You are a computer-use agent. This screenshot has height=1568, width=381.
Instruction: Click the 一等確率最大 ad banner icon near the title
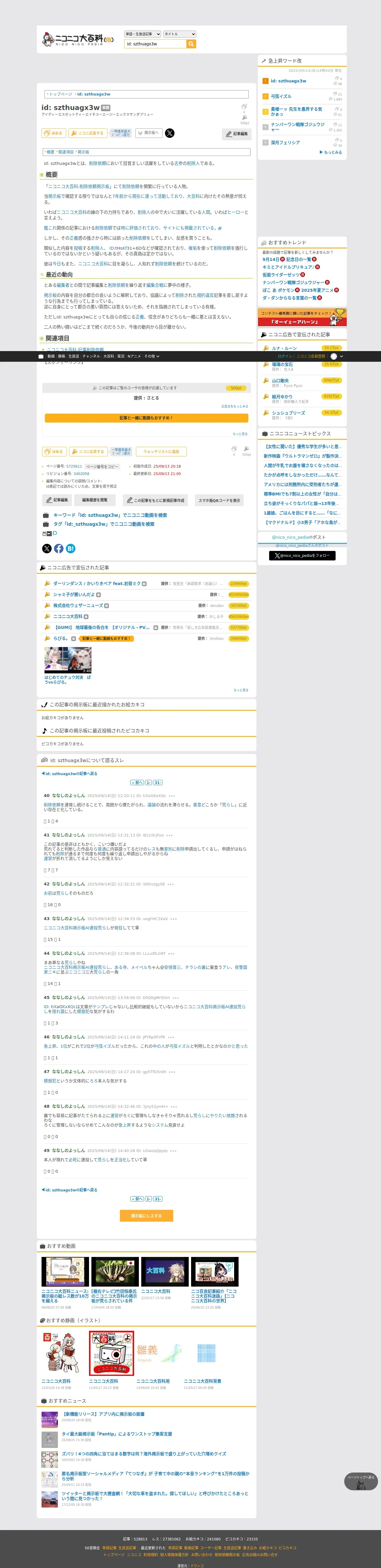tap(121, 133)
